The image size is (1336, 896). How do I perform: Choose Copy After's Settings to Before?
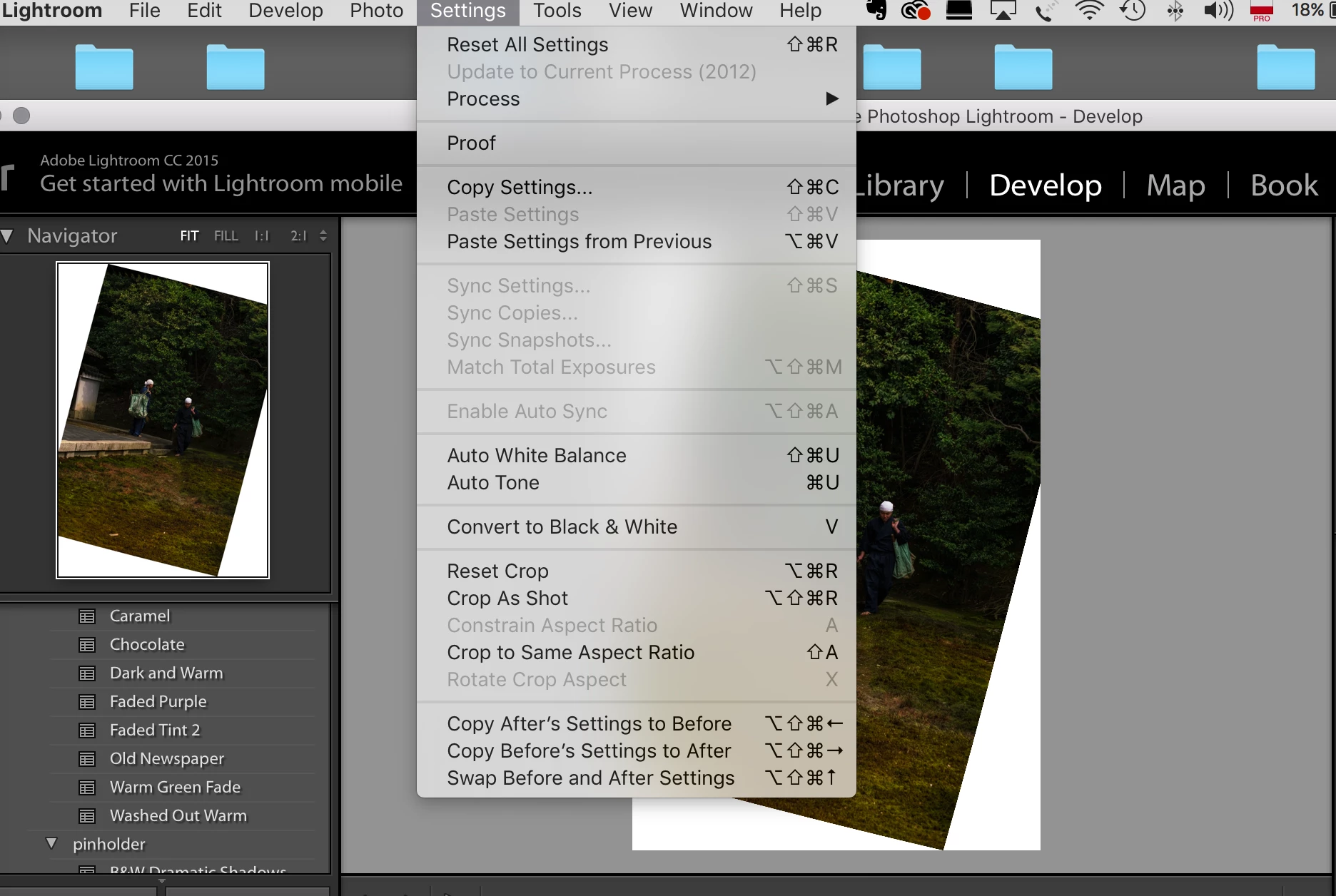(637, 724)
